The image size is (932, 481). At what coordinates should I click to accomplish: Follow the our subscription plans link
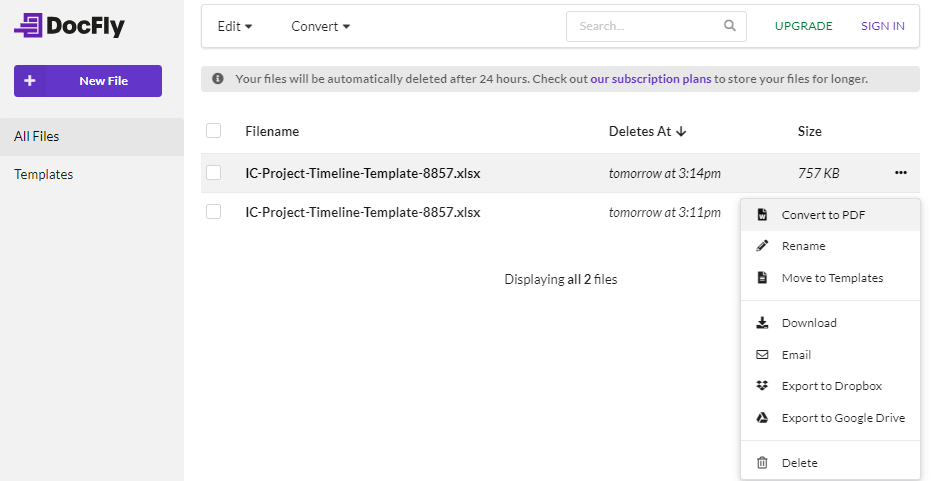point(650,79)
